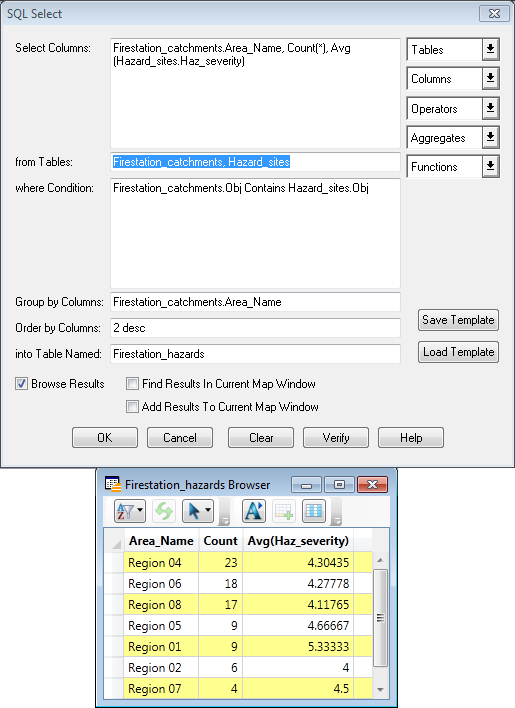Viewport: 515px width, 708px height.
Task: Check Add Results To Current Map Window
Action: click(132, 407)
